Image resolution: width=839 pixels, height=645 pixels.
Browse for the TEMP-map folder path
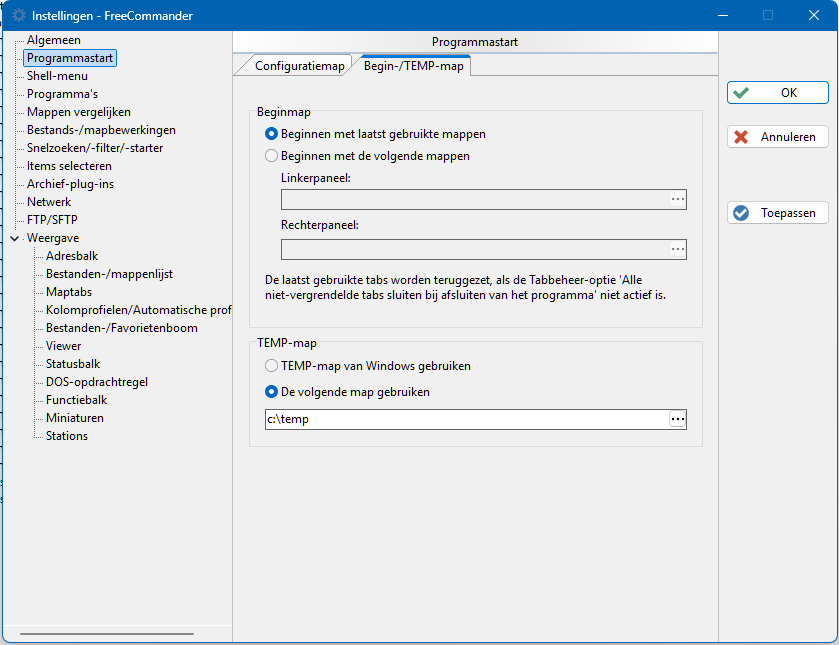677,419
